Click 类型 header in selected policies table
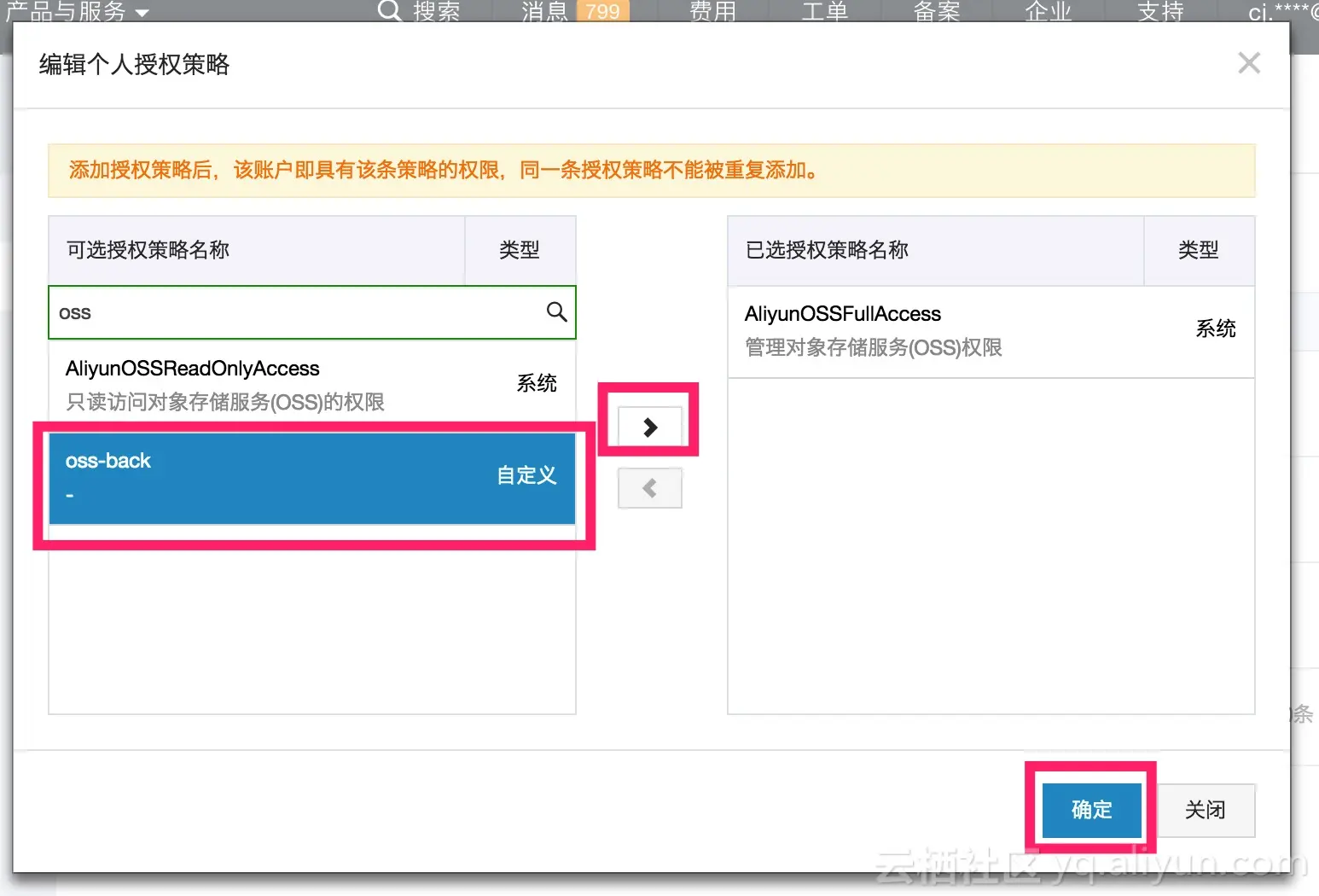 tap(1199, 250)
